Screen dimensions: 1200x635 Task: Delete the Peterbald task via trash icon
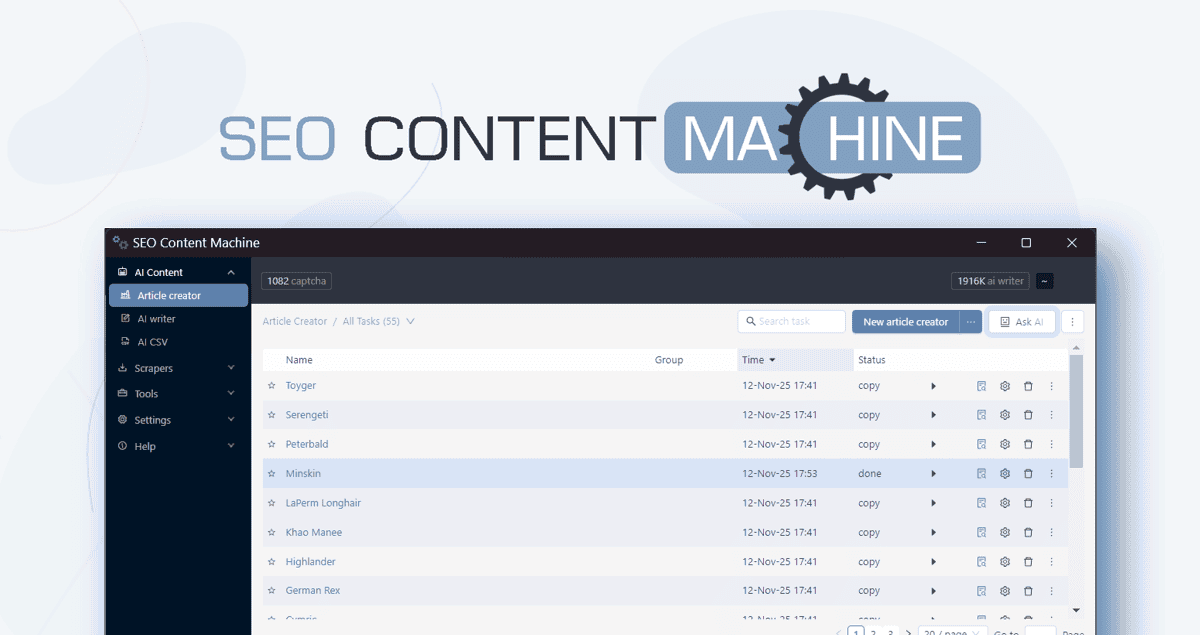1028,444
